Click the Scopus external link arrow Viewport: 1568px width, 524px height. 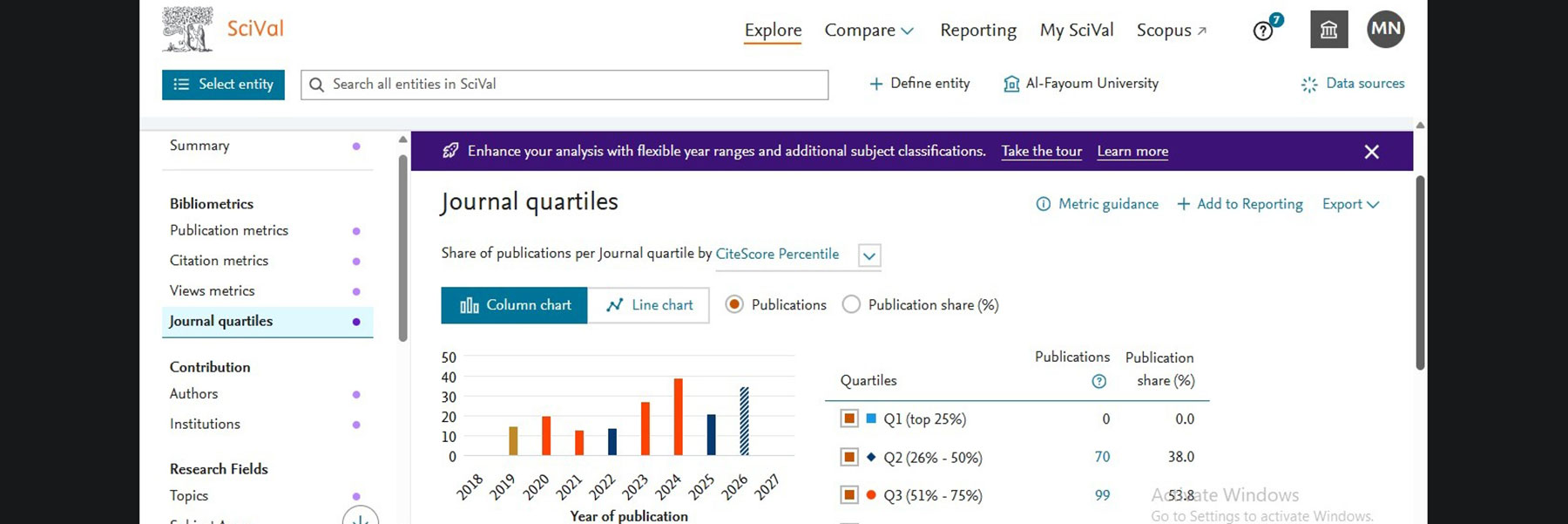(1202, 31)
